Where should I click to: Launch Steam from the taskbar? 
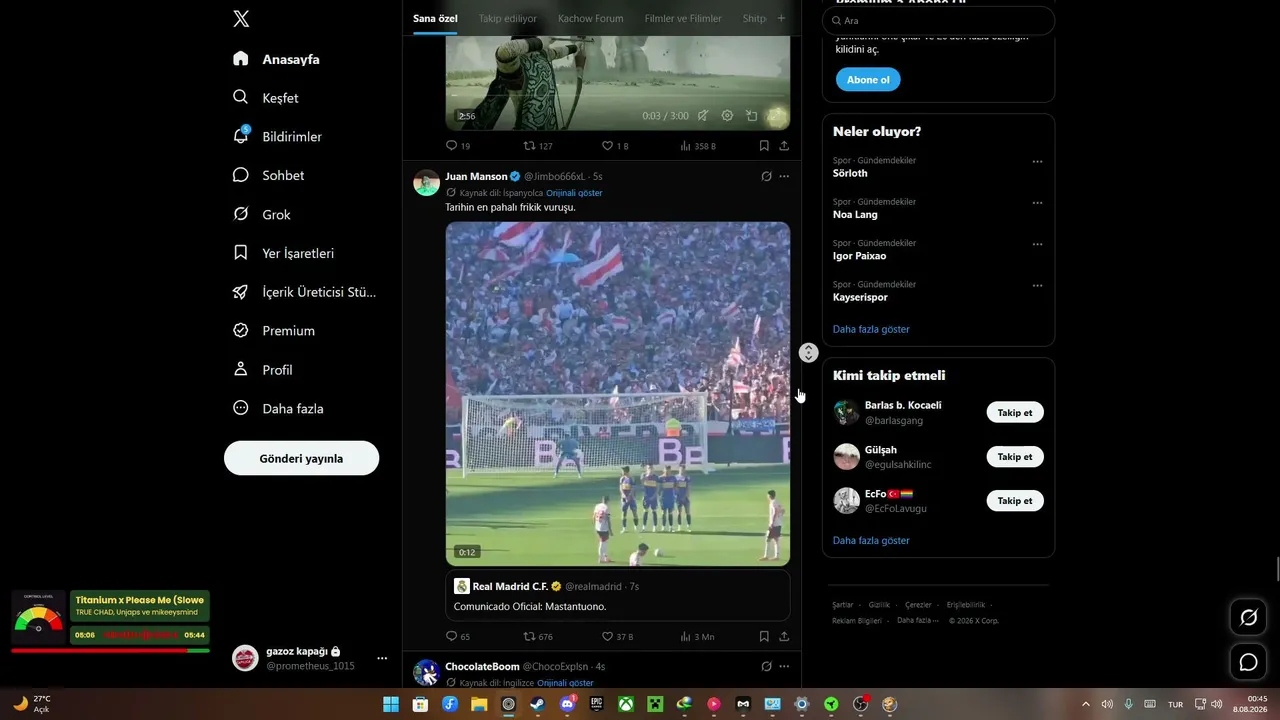tap(538, 704)
